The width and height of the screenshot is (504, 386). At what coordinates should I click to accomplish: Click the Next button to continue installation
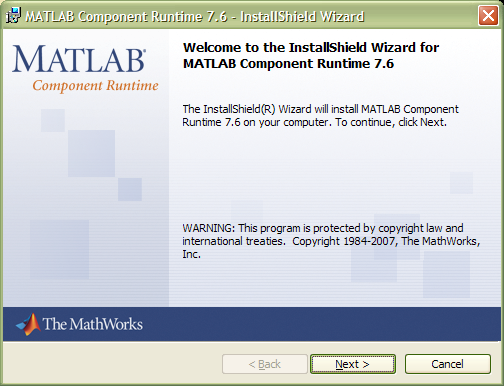tap(353, 364)
